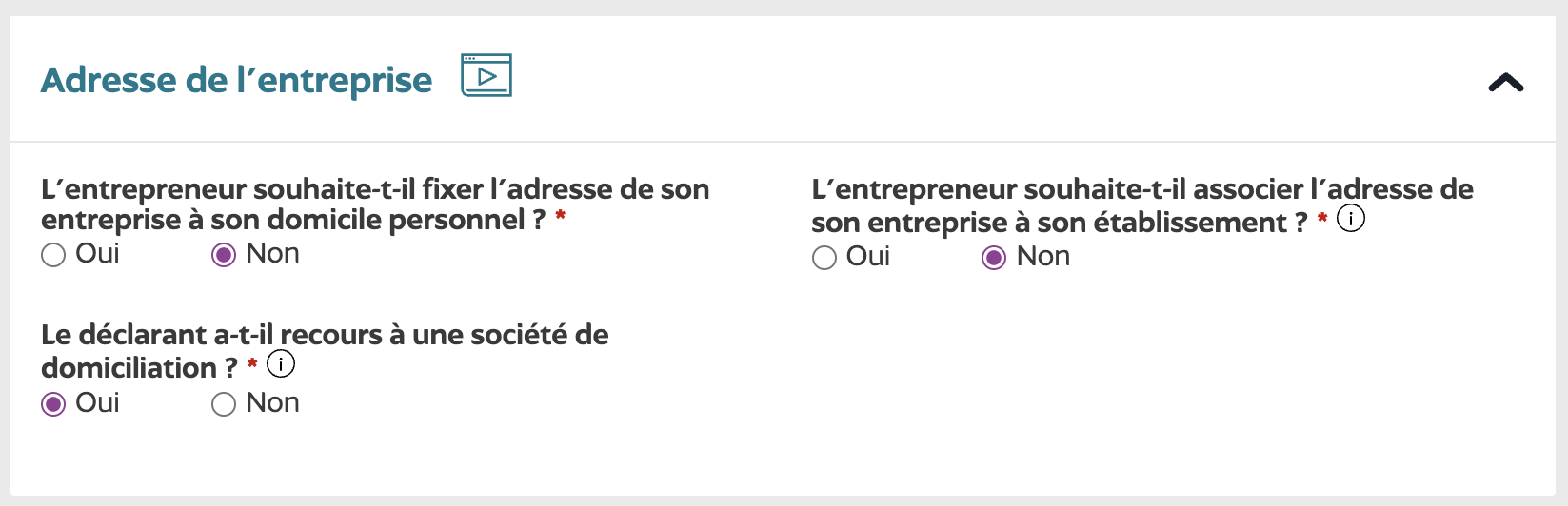Show info tooltip for société de domiciliation question

[x=281, y=363]
